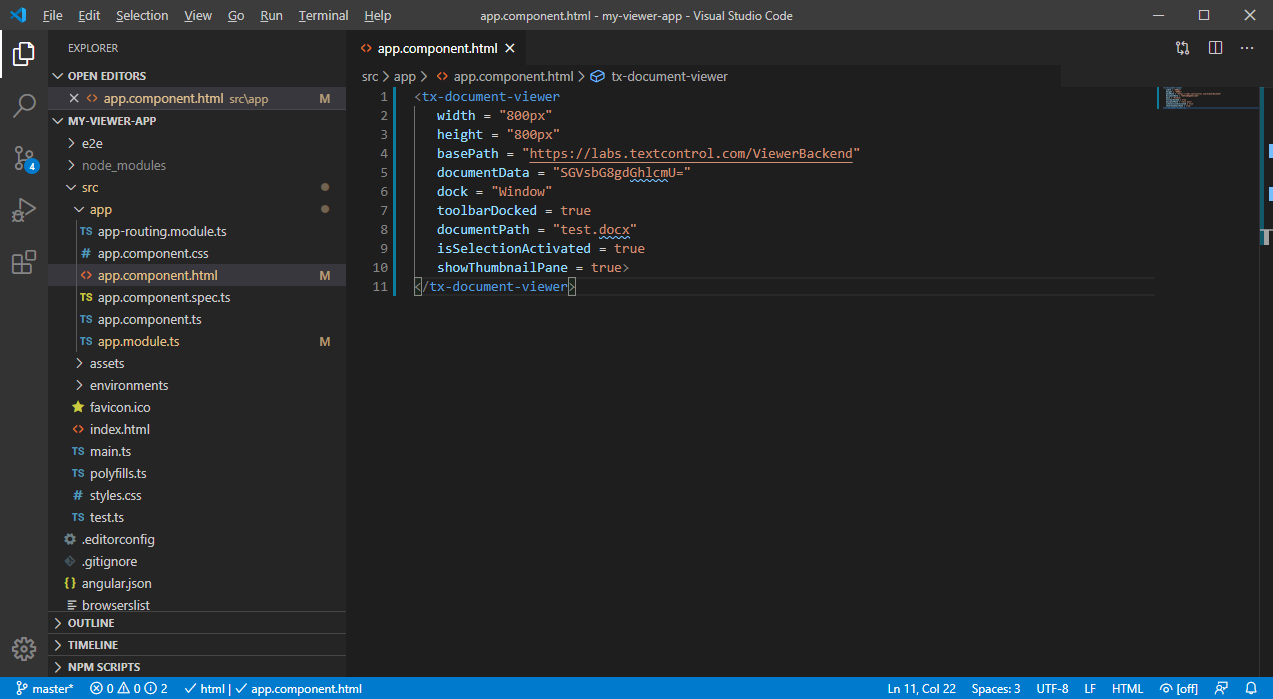The image size is (1273, 699).
Task: Open test.ts file
Action: click(x=197, y=517)
